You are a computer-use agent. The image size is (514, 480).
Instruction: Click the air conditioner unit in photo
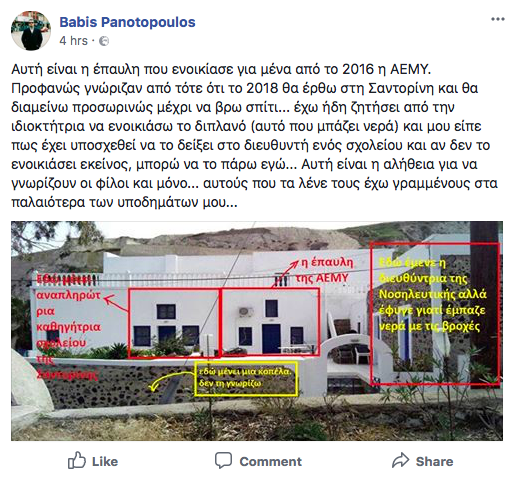point(246,312)
